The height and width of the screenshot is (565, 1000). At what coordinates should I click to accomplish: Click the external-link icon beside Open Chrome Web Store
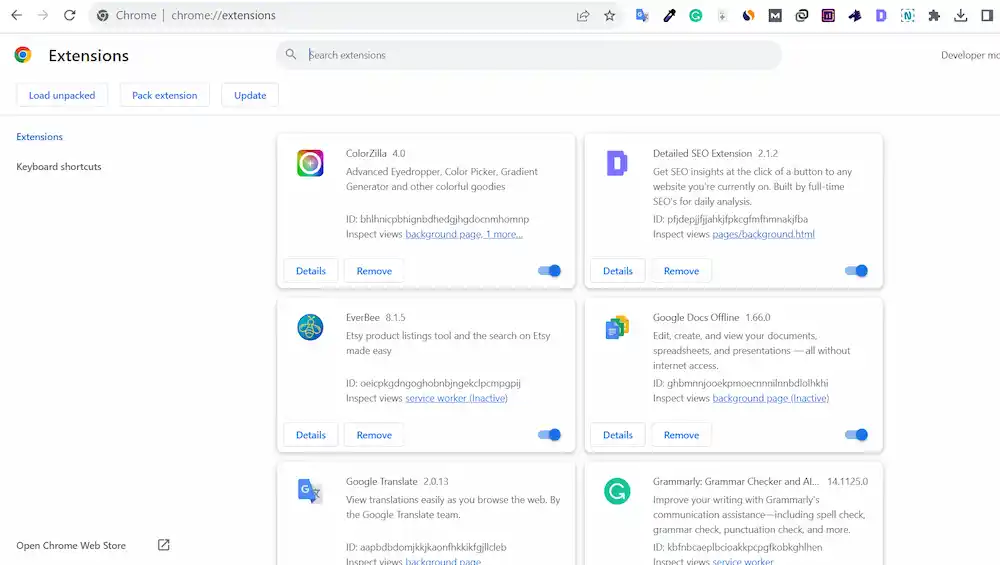click(164, 545)
